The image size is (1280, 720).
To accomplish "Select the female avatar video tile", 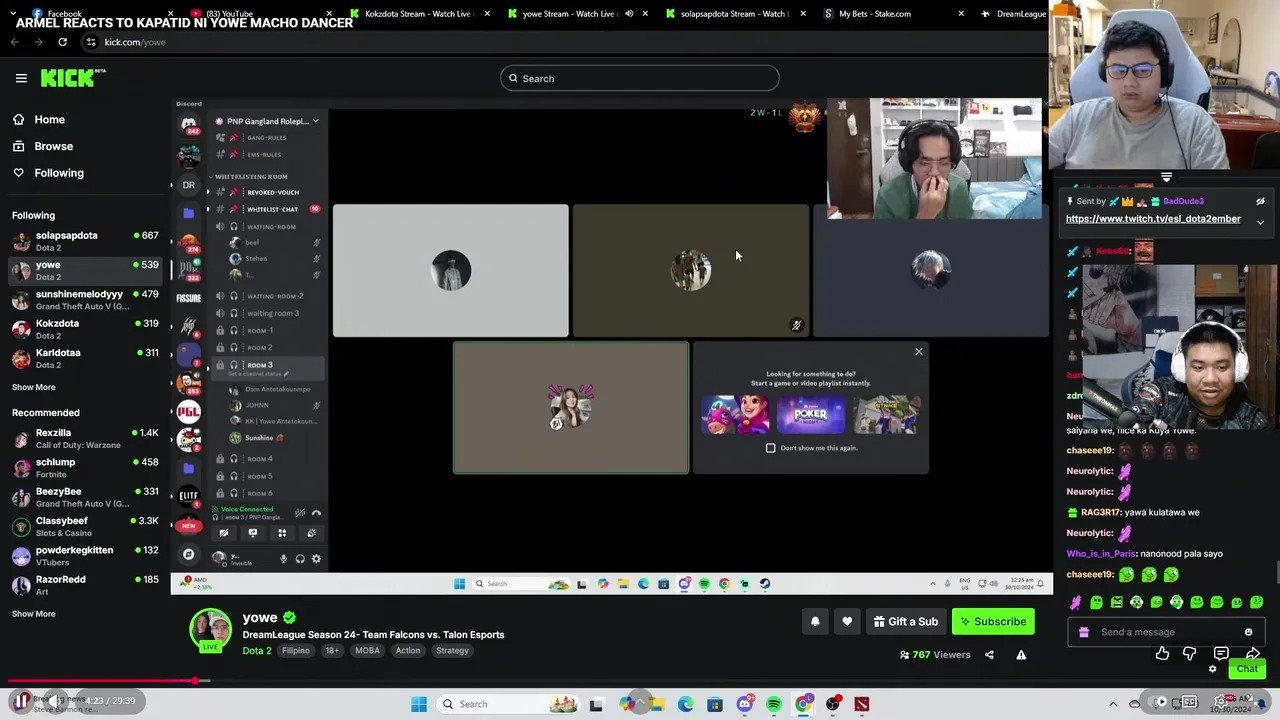I will click(571, 408).
